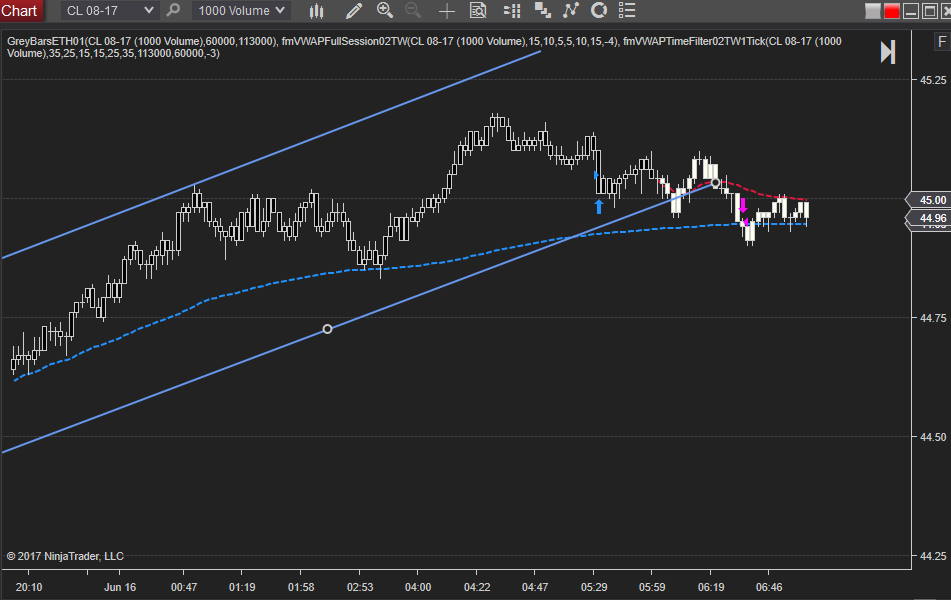Select the trendline anchor circle near 02:53
951x600 pixels.
pyautogui.click(x=328, y=329)
